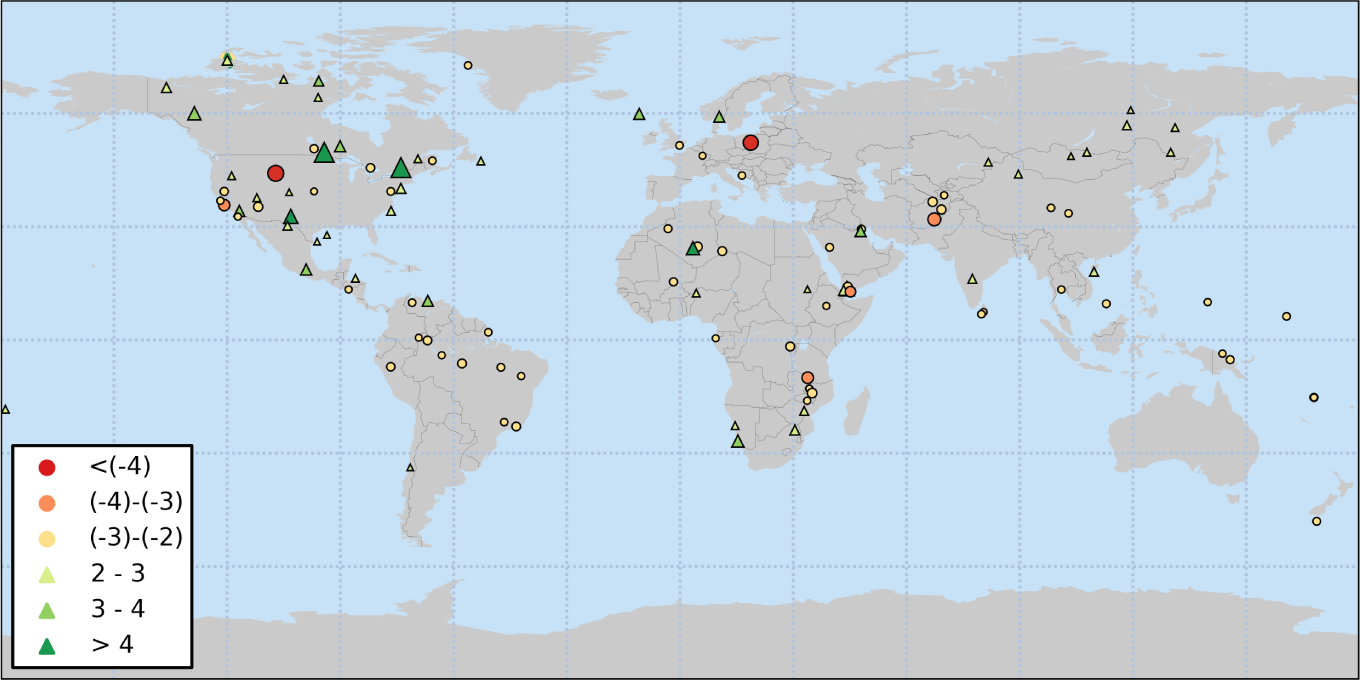Image resolution: width=1360 pixels, height=680 pixels.
Task: Click the "3 - 4" legend entry text
Action: 125,610
